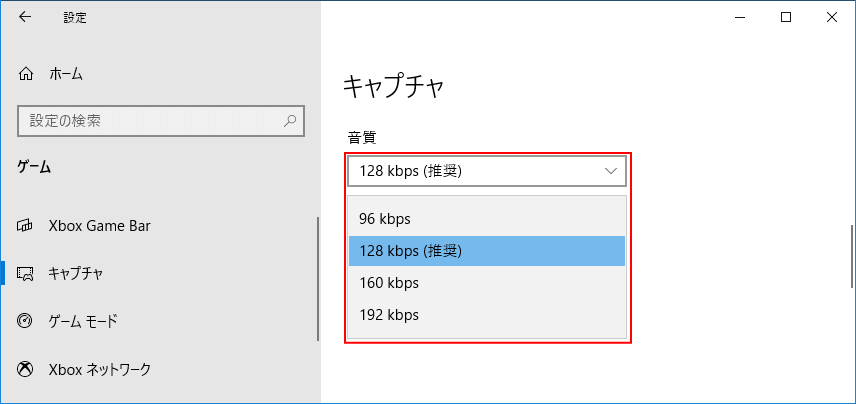Viewport: 856px width, 404px height.
Task: Click the Xbox Game Bar icon
Action: click(26, 225)
